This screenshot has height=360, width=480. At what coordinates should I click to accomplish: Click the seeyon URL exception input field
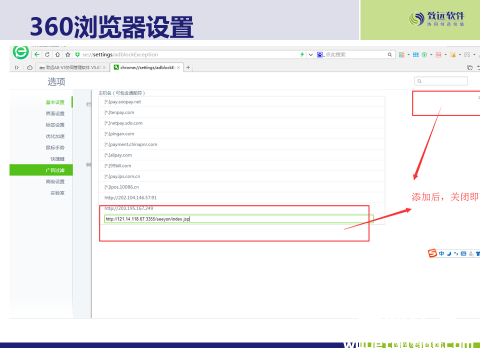click(239, 219)
